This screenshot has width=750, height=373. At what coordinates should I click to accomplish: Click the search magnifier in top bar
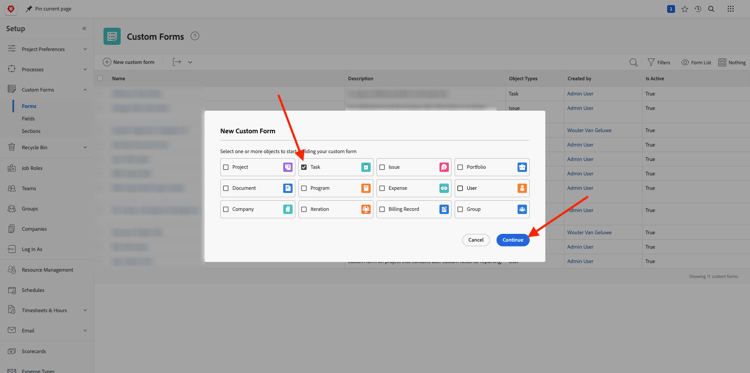711,9
